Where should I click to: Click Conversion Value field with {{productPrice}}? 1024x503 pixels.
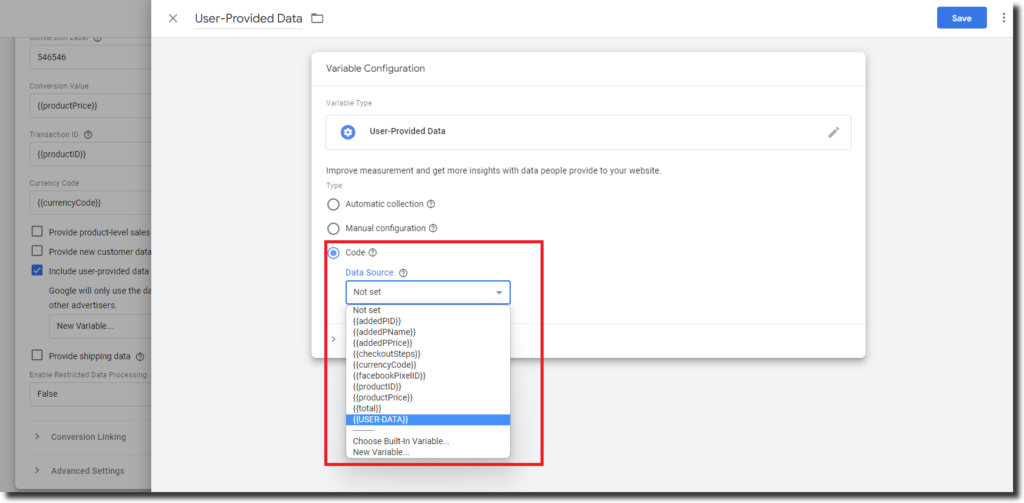pos(90,106)
